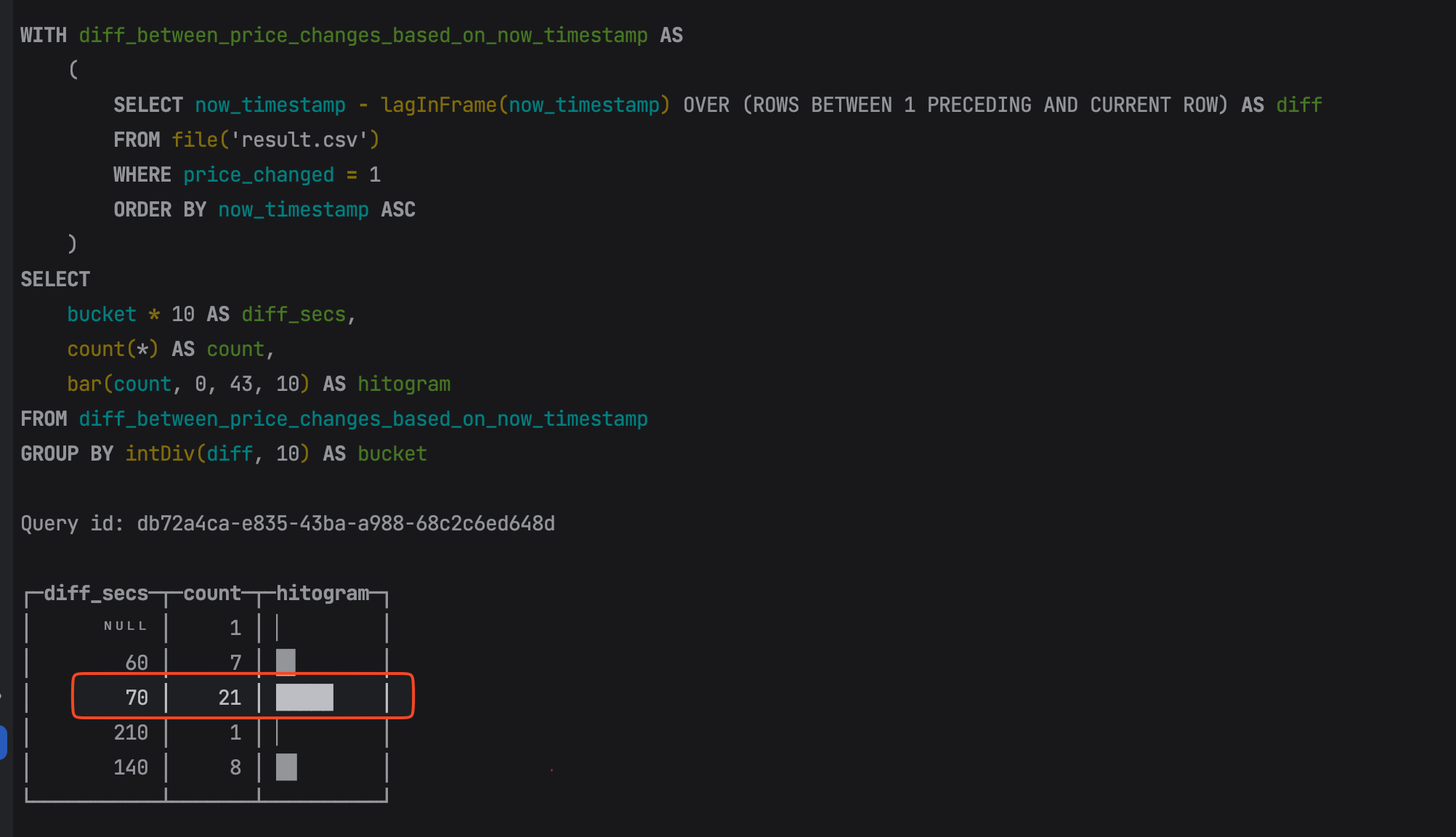Click the diff_secs column header
The image size is (1456, 837).
pyautogui.click(x=96, y=594)
